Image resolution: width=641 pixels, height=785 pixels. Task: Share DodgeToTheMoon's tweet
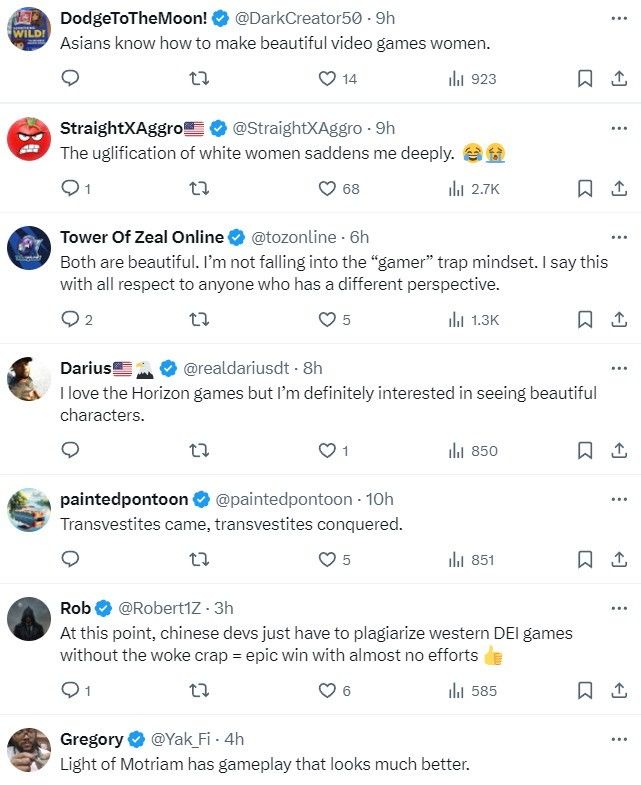point(618,79)
